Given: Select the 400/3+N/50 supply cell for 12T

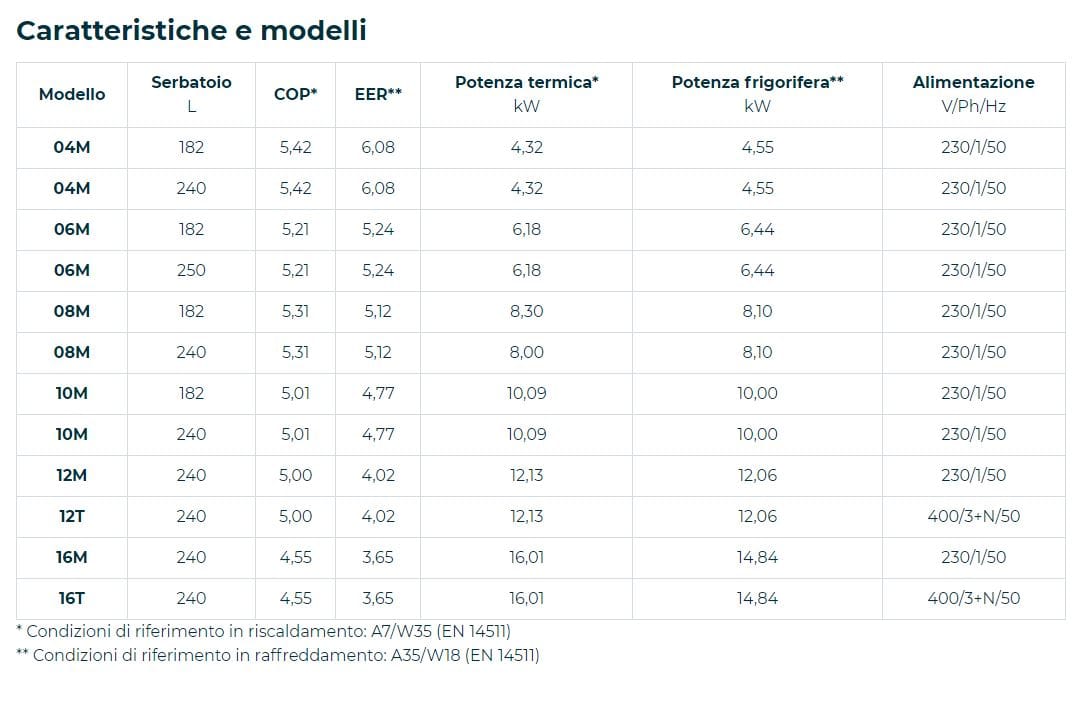Looking at the screenshot, I should (x=973, y=516).
